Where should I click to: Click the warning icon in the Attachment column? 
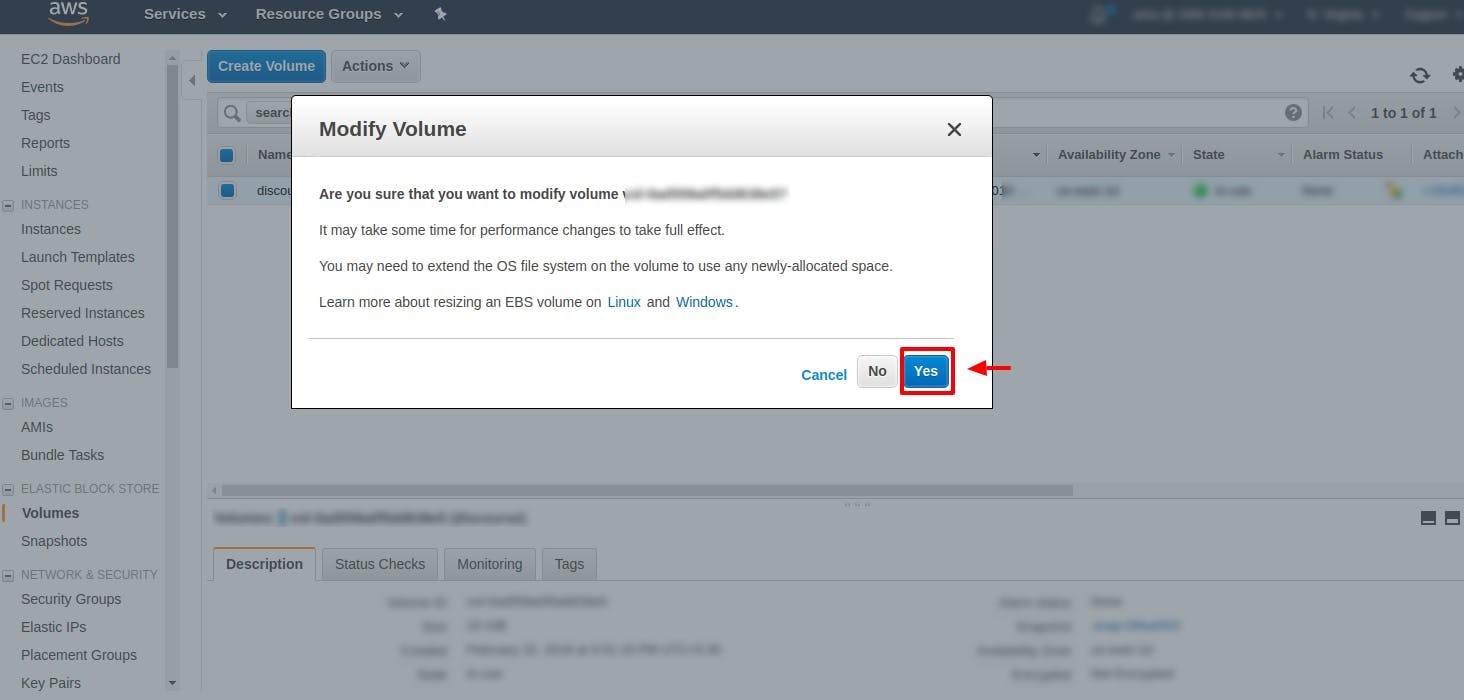1394,190
